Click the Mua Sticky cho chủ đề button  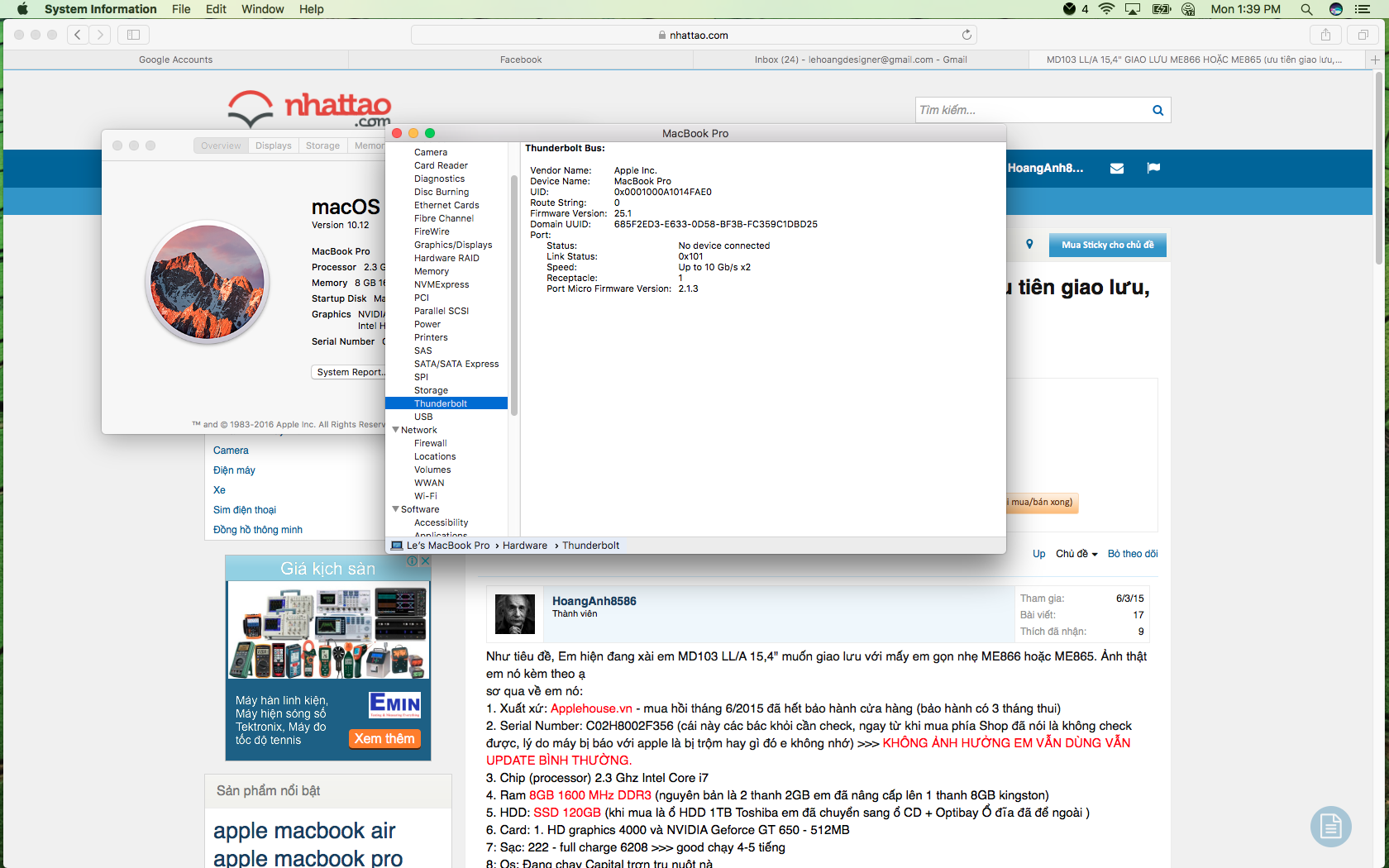point(1107,246)
